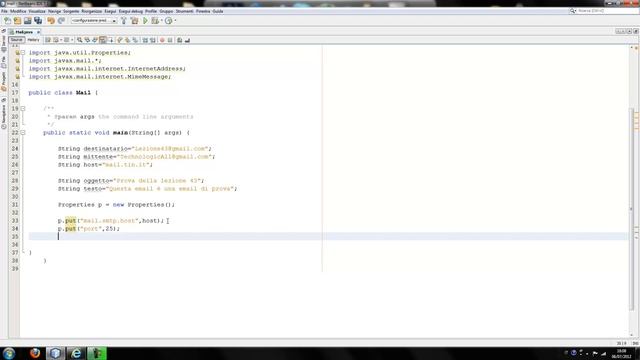
Task: Collapse the imports fold marker
Action: [x=23, y=53]
